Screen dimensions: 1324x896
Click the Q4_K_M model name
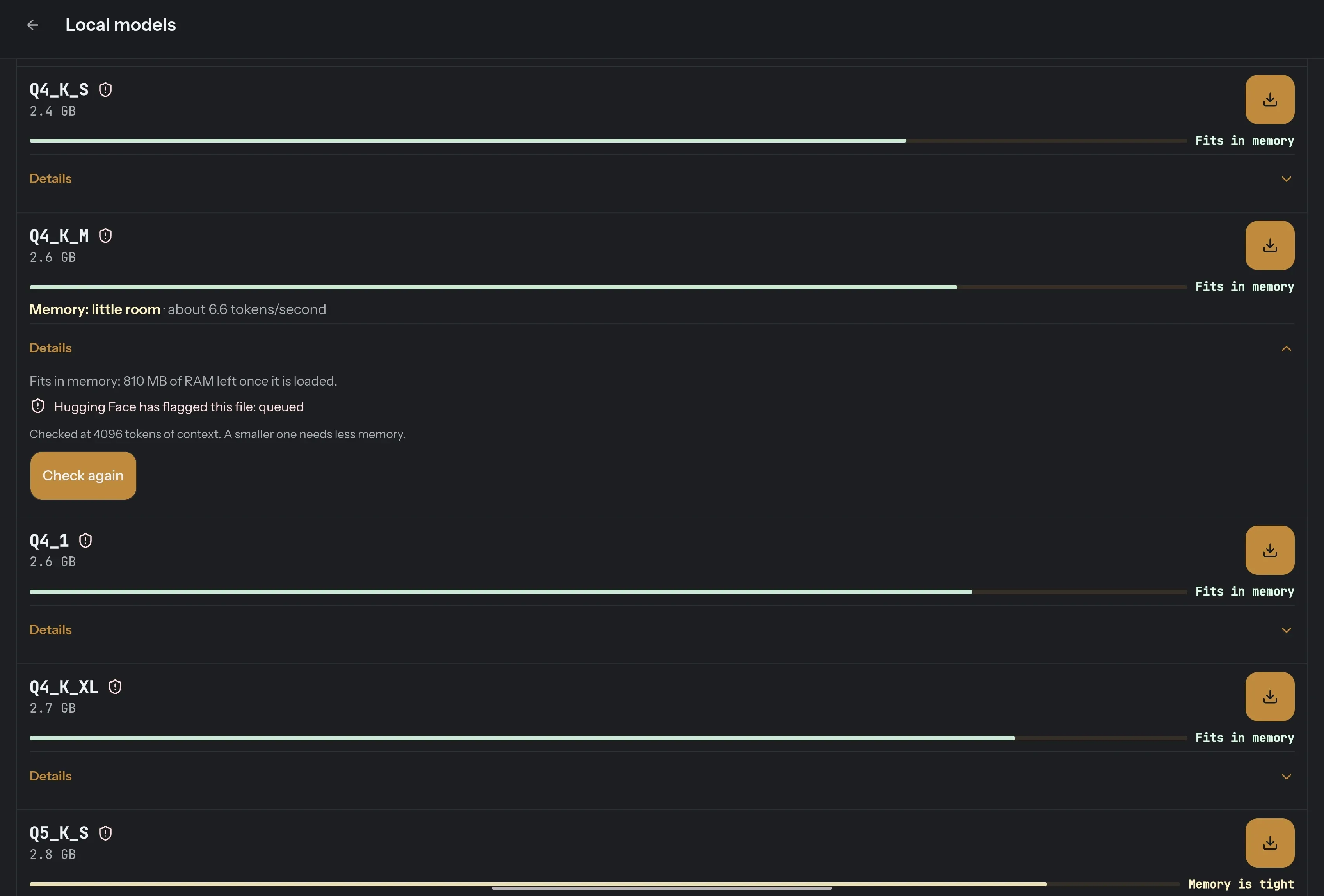click(59, 236)
